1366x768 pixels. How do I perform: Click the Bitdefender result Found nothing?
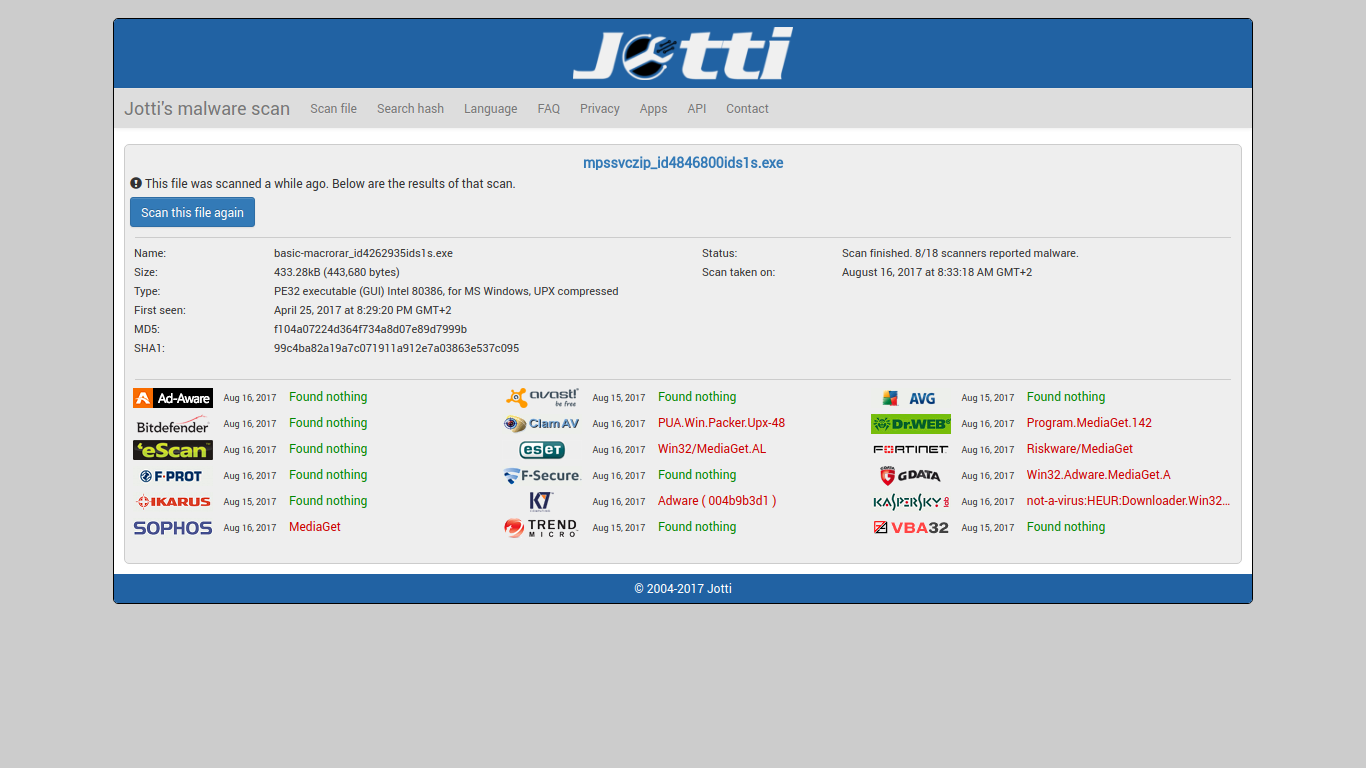tap(328, 423)
